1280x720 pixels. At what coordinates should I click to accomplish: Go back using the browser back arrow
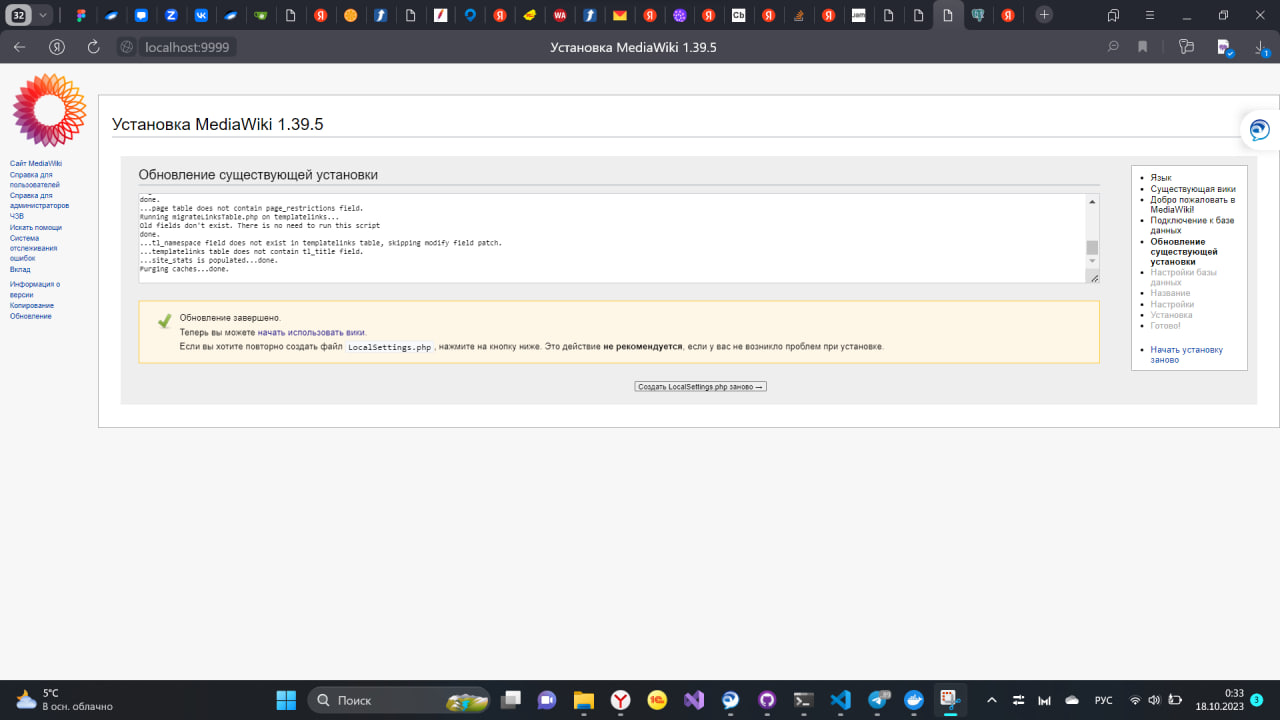pyautogui.click(x=20, y=47)
